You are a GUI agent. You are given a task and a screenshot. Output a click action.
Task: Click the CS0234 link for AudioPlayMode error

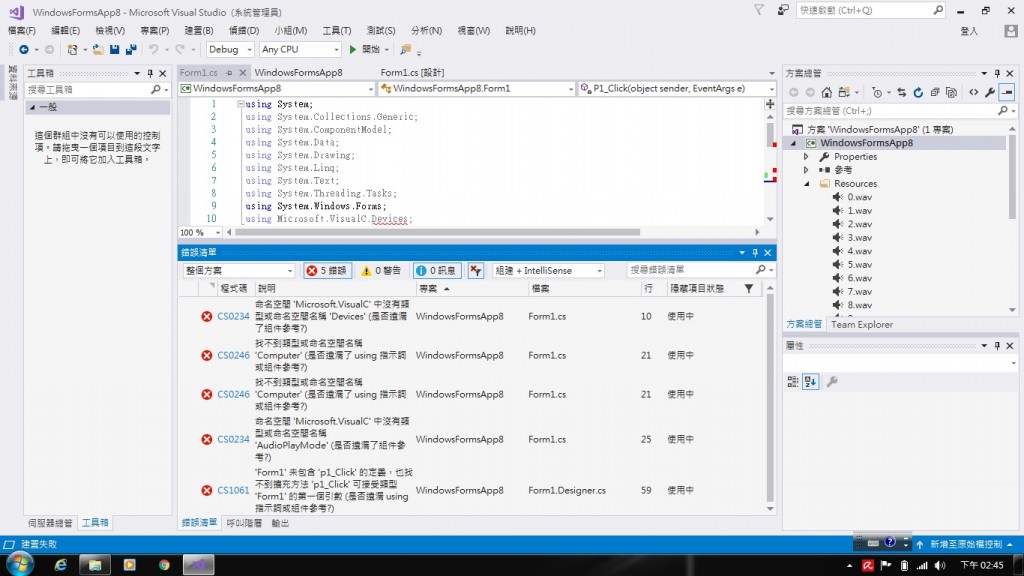point(233,440)
